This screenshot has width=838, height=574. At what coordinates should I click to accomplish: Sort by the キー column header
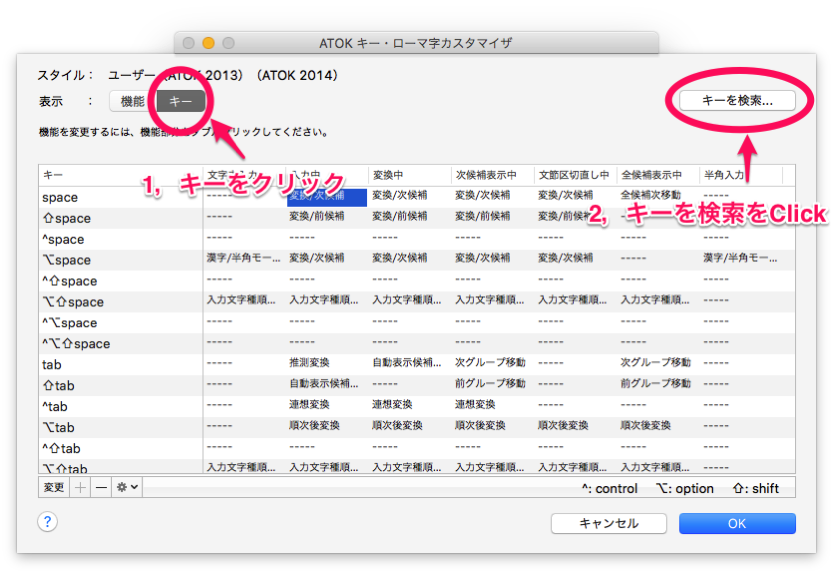pyautogui.click(x=121, y=175)
